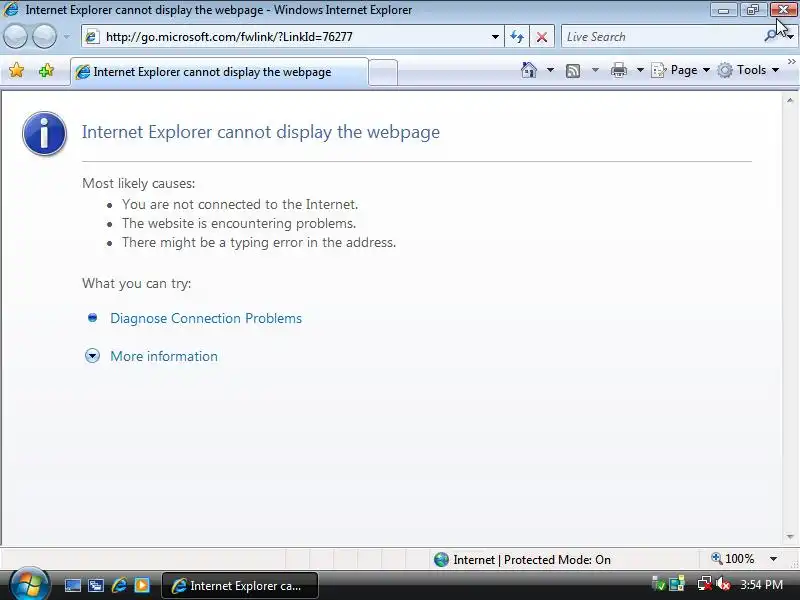Open the Tools menu

[748, 70]
